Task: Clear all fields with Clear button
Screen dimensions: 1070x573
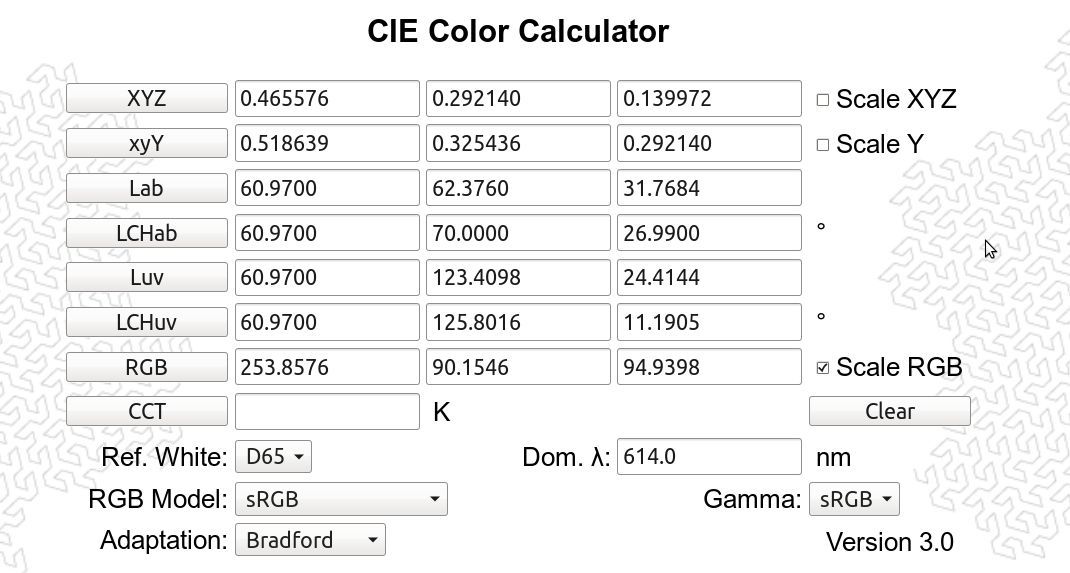Action: pos(890,411)
